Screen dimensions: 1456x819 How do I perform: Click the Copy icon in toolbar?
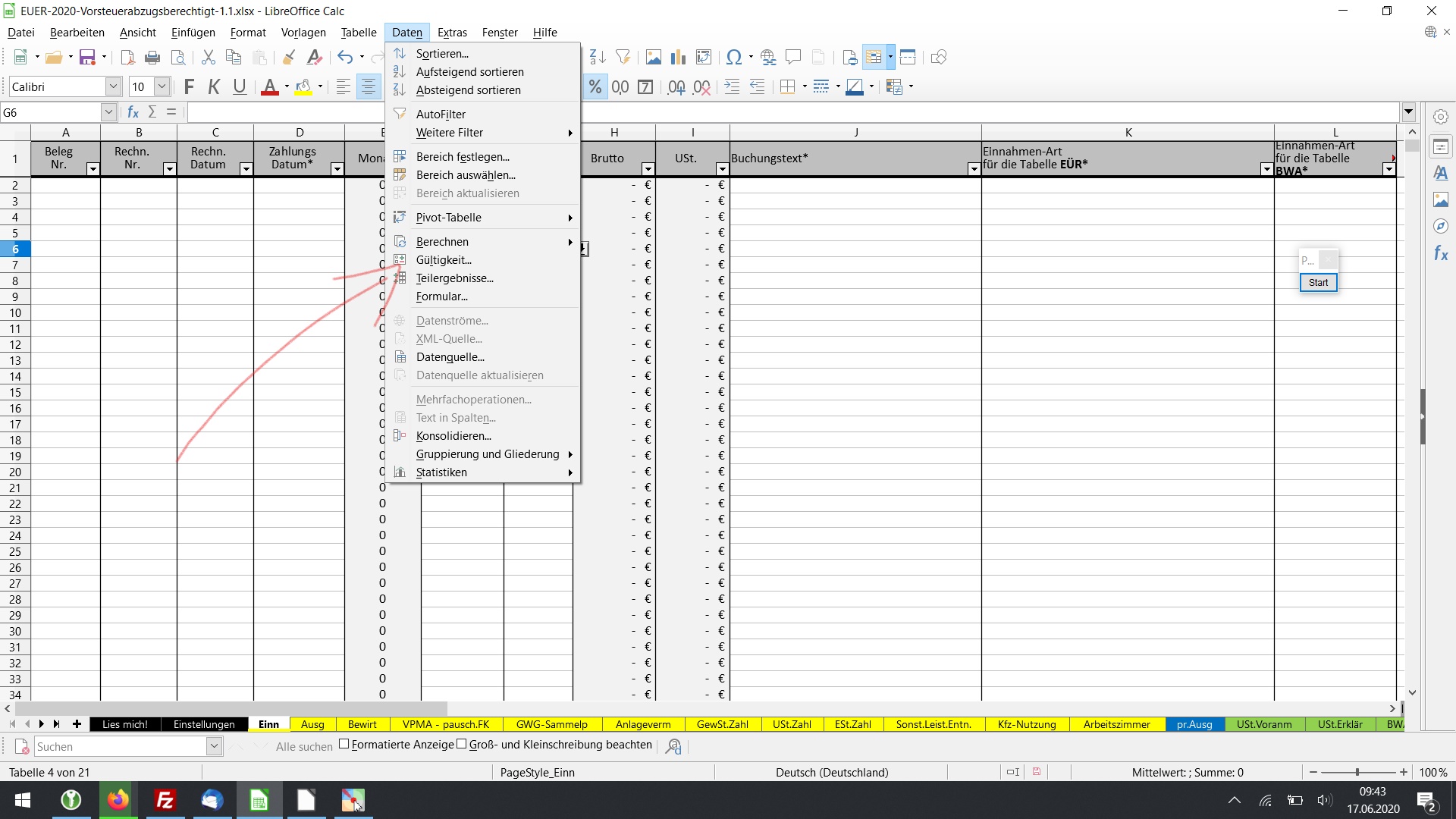[234, 58]
